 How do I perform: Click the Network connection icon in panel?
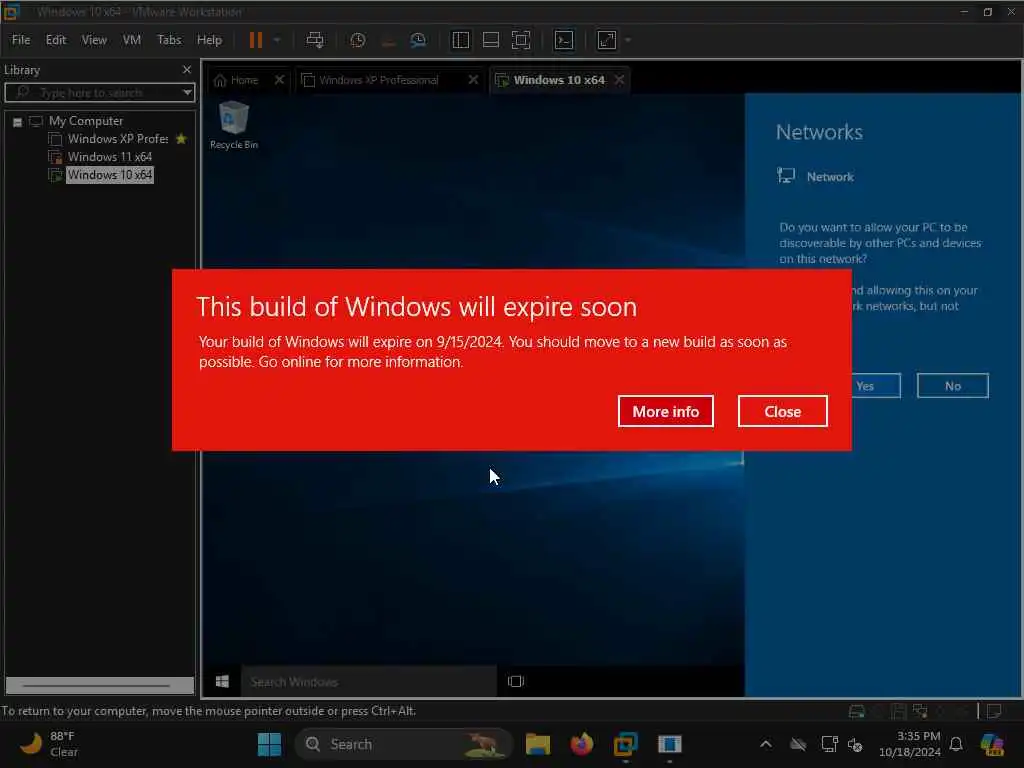[x=786, y=176]
